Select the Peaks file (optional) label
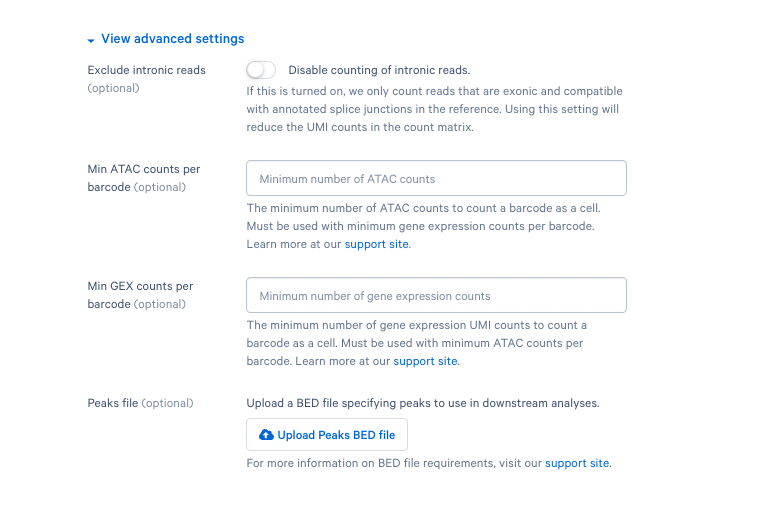This screenshot has width=775, height=509. click(x=140, y=403)
